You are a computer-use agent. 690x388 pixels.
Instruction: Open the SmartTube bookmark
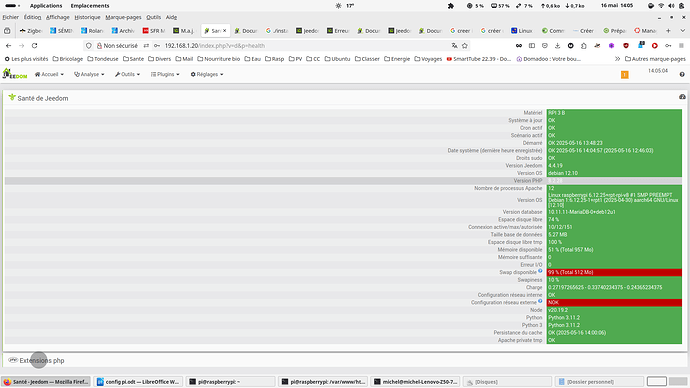pos(479,59)
